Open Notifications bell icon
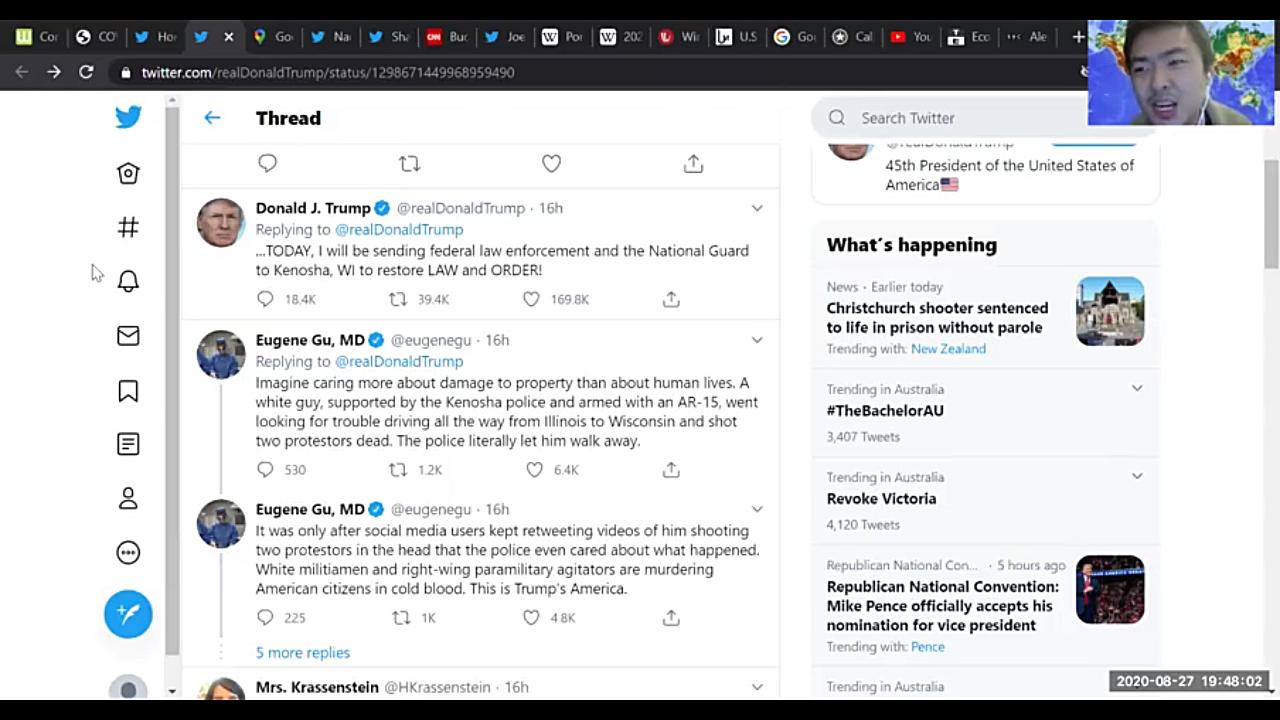1280x720 pixels. (x=128, y=281)
